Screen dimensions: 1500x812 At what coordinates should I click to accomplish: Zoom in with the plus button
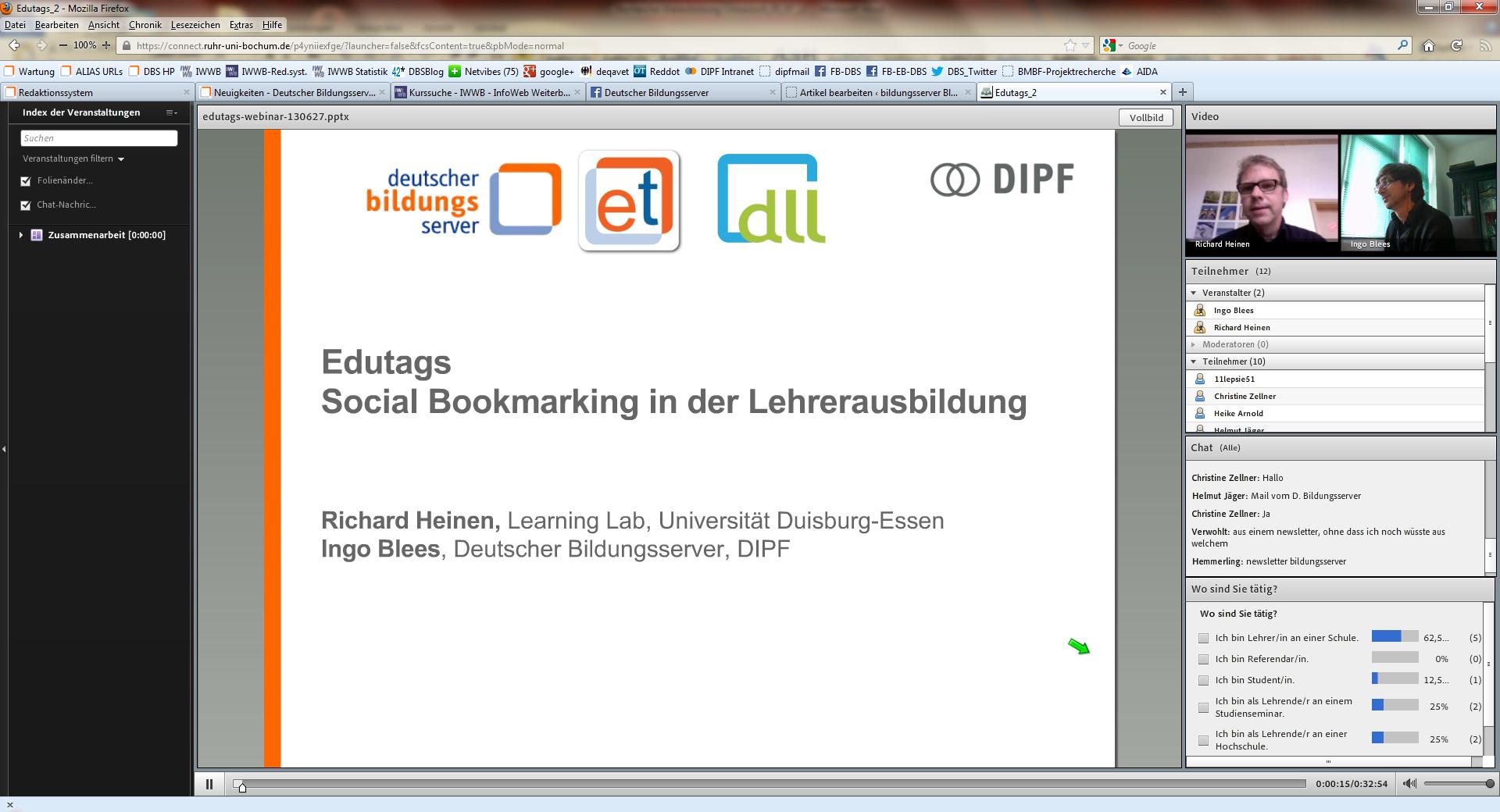tap(106, 45)
